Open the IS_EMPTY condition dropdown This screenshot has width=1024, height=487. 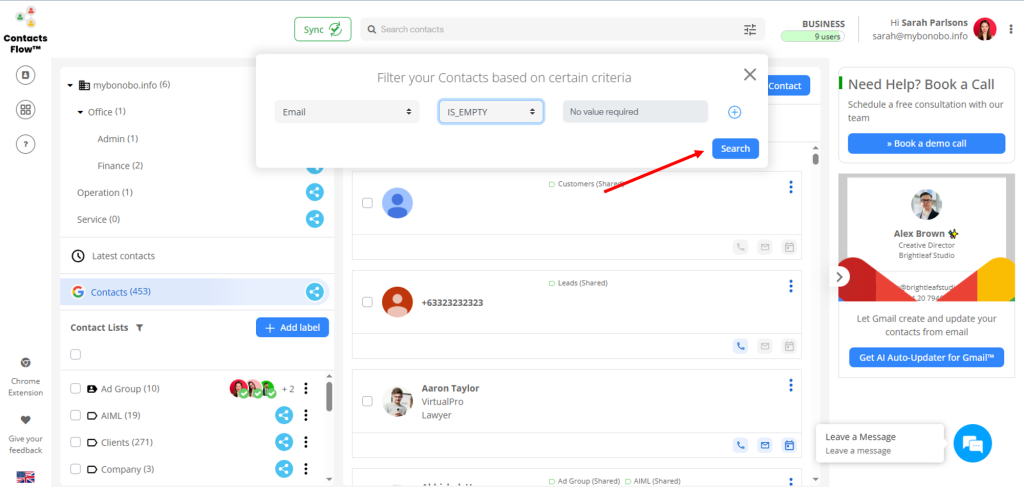tap(490, 112)
